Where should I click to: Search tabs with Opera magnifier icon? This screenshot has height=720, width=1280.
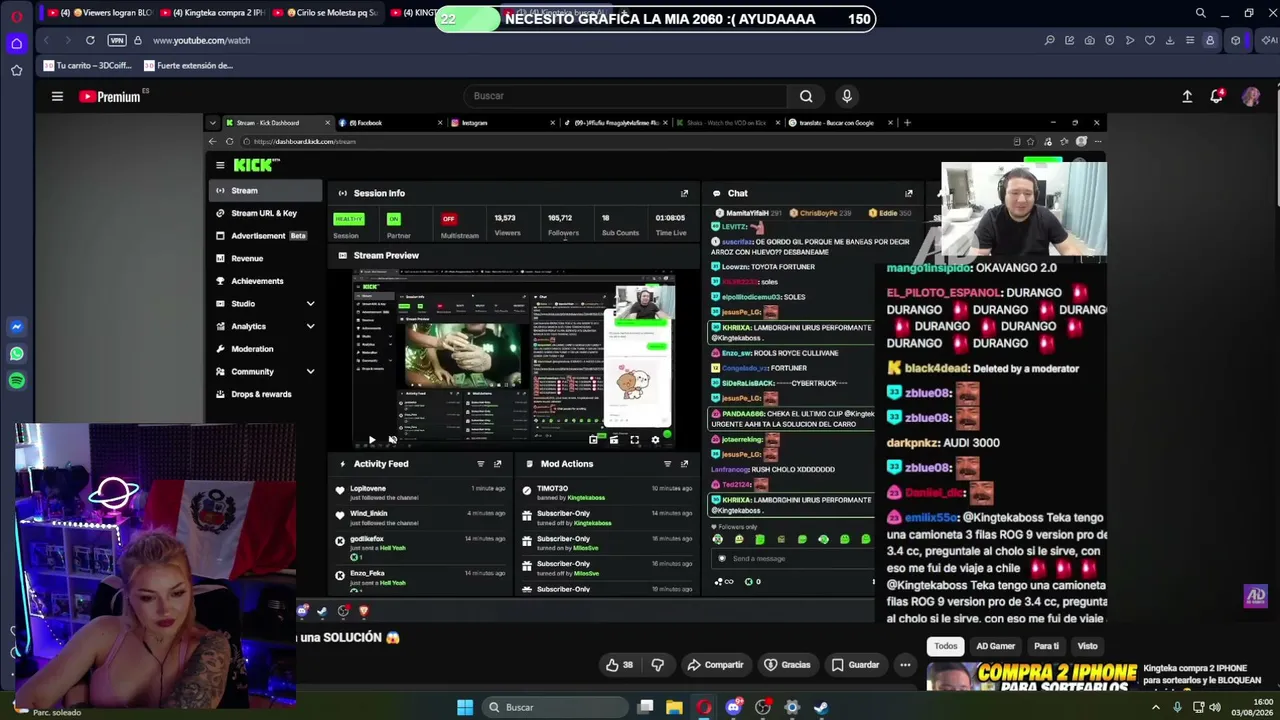[x=1200, y=13]
